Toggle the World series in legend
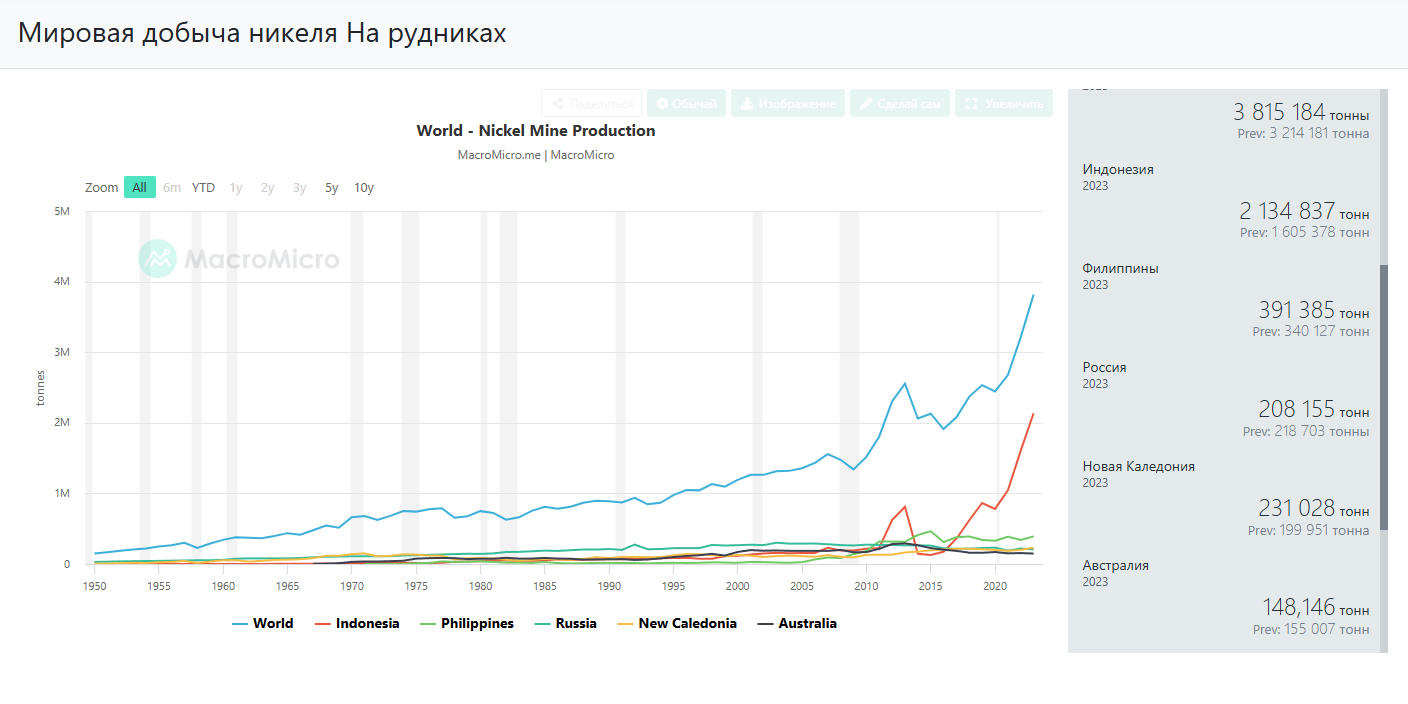 pyautogui.click(x=262, y=623)
